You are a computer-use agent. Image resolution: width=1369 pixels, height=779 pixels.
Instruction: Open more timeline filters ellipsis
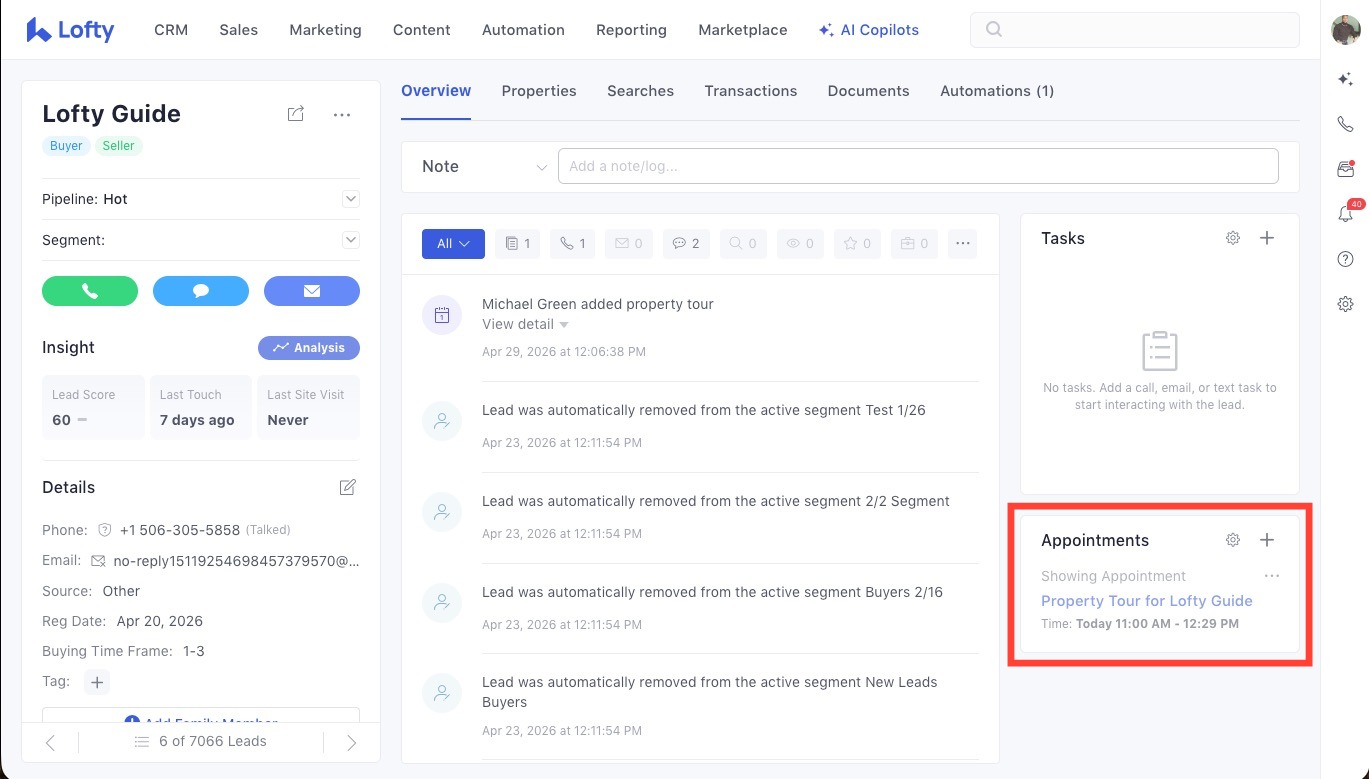tap(963, 243)
